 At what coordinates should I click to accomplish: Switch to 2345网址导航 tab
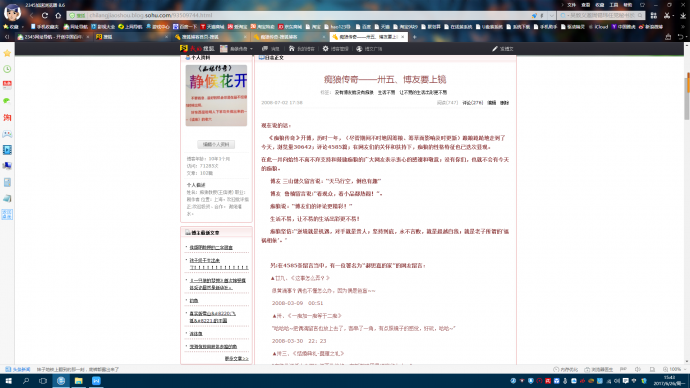click(52, 37)
